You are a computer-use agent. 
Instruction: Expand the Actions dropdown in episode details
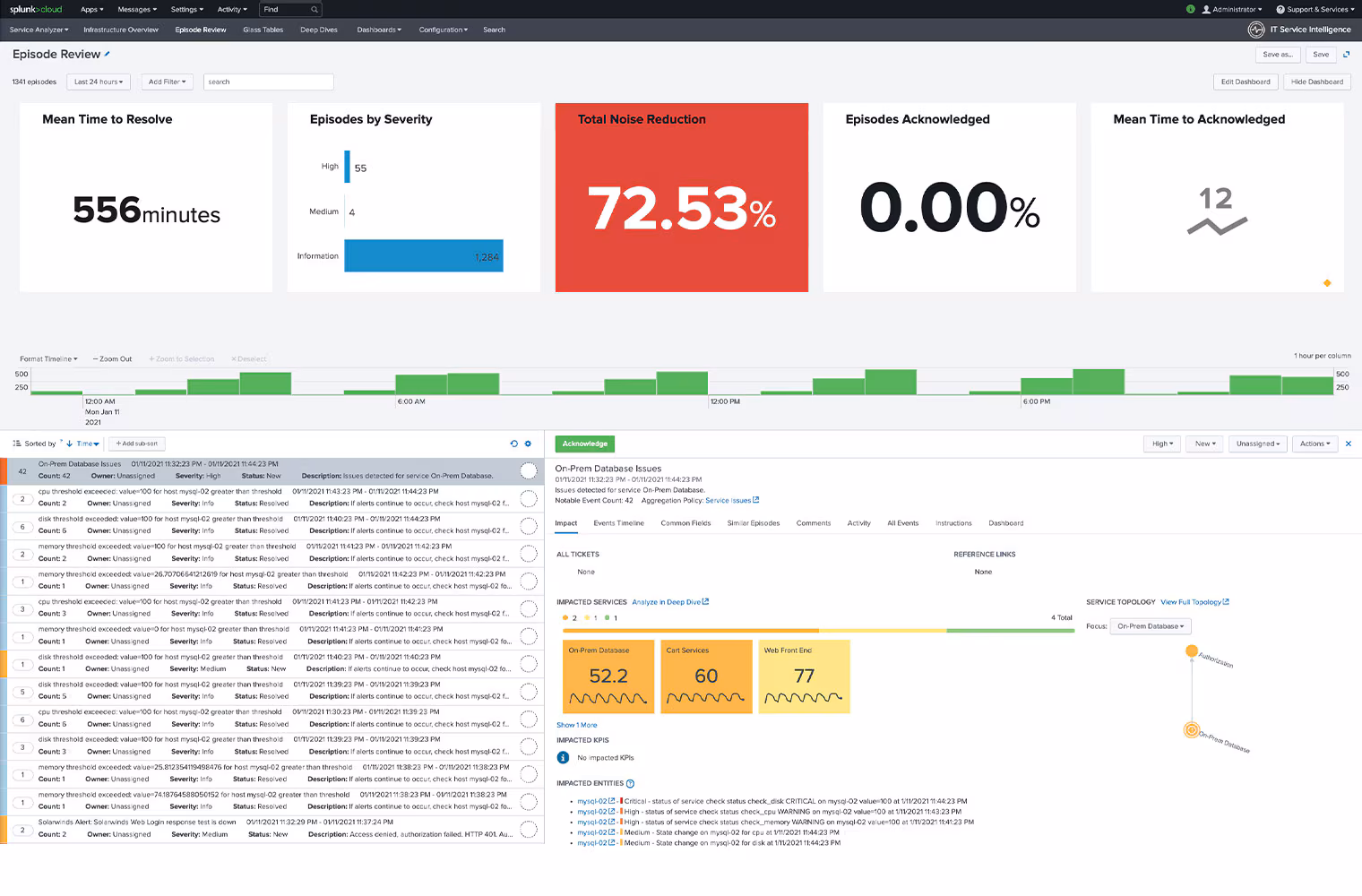(x=1315, y=444)
